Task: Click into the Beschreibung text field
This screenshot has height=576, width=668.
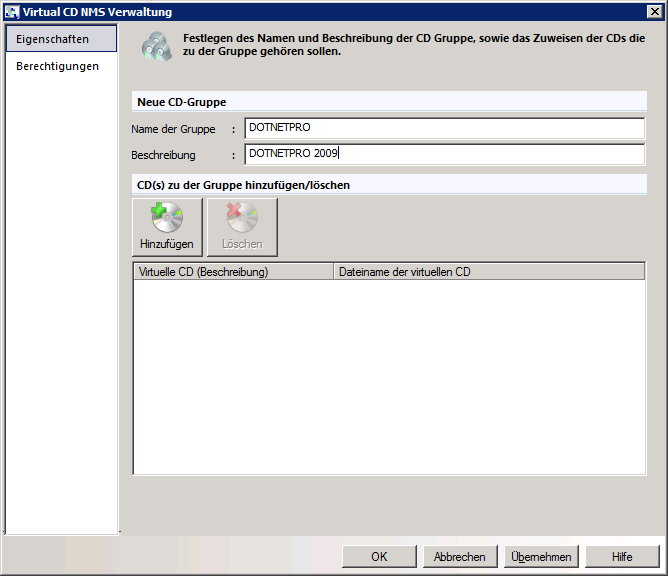Action: (445, 154)
